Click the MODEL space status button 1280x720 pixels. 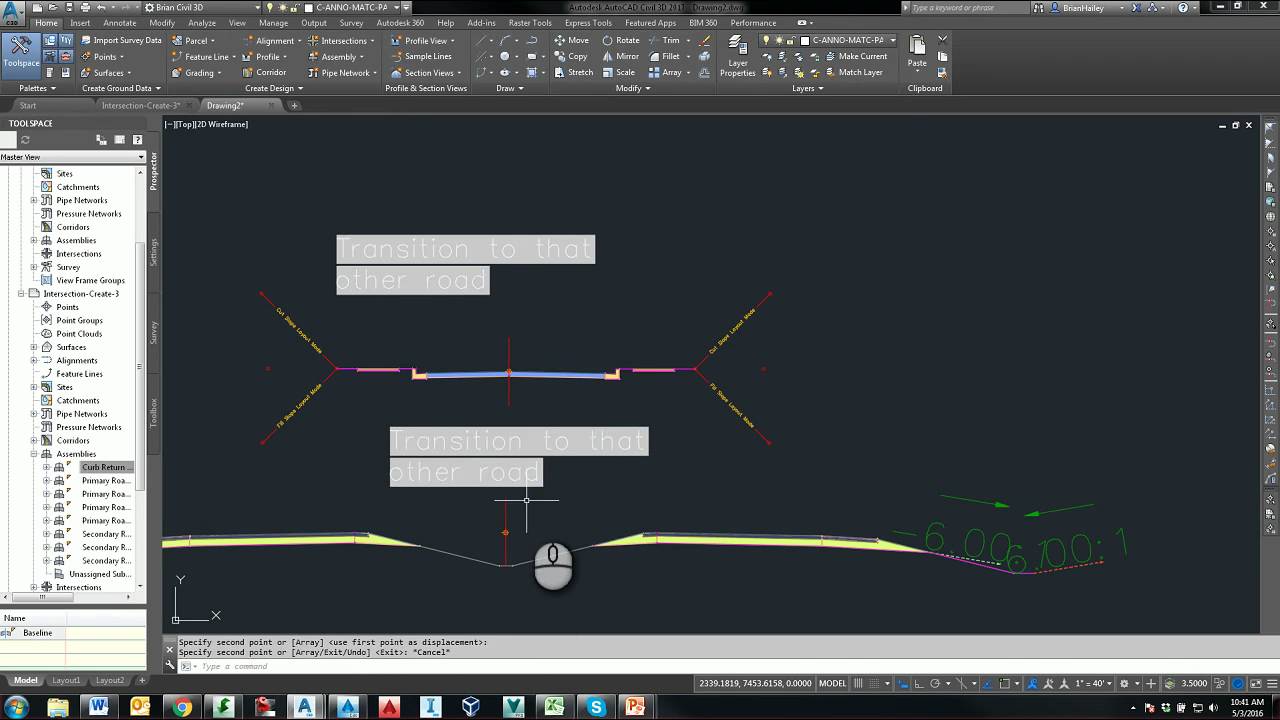point(832,684)
